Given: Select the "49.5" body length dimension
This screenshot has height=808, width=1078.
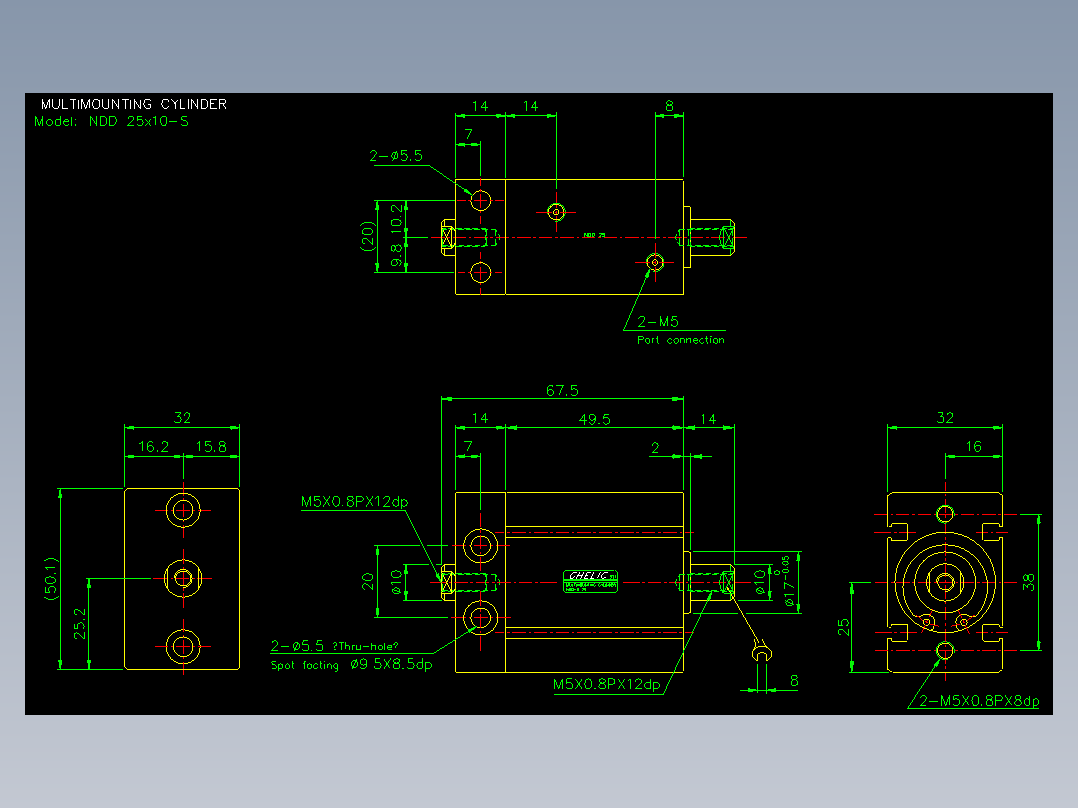Looking at the screenshot, I should click(595, 419).
